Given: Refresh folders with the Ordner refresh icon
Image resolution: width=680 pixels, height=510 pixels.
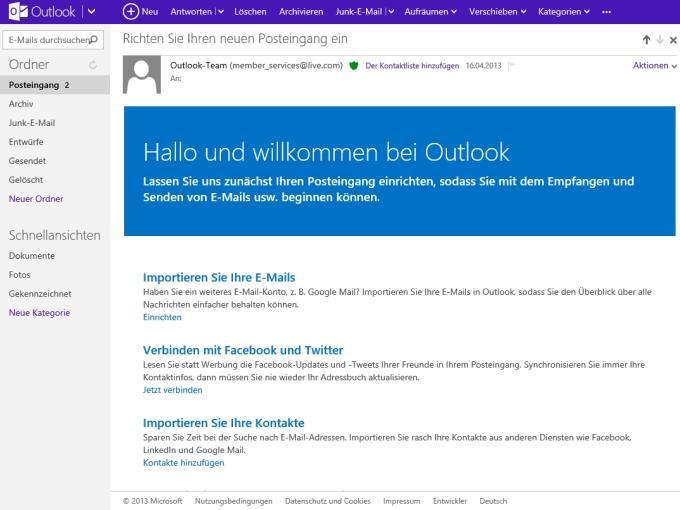Looking at the screenshot, I should coord(92,65).
